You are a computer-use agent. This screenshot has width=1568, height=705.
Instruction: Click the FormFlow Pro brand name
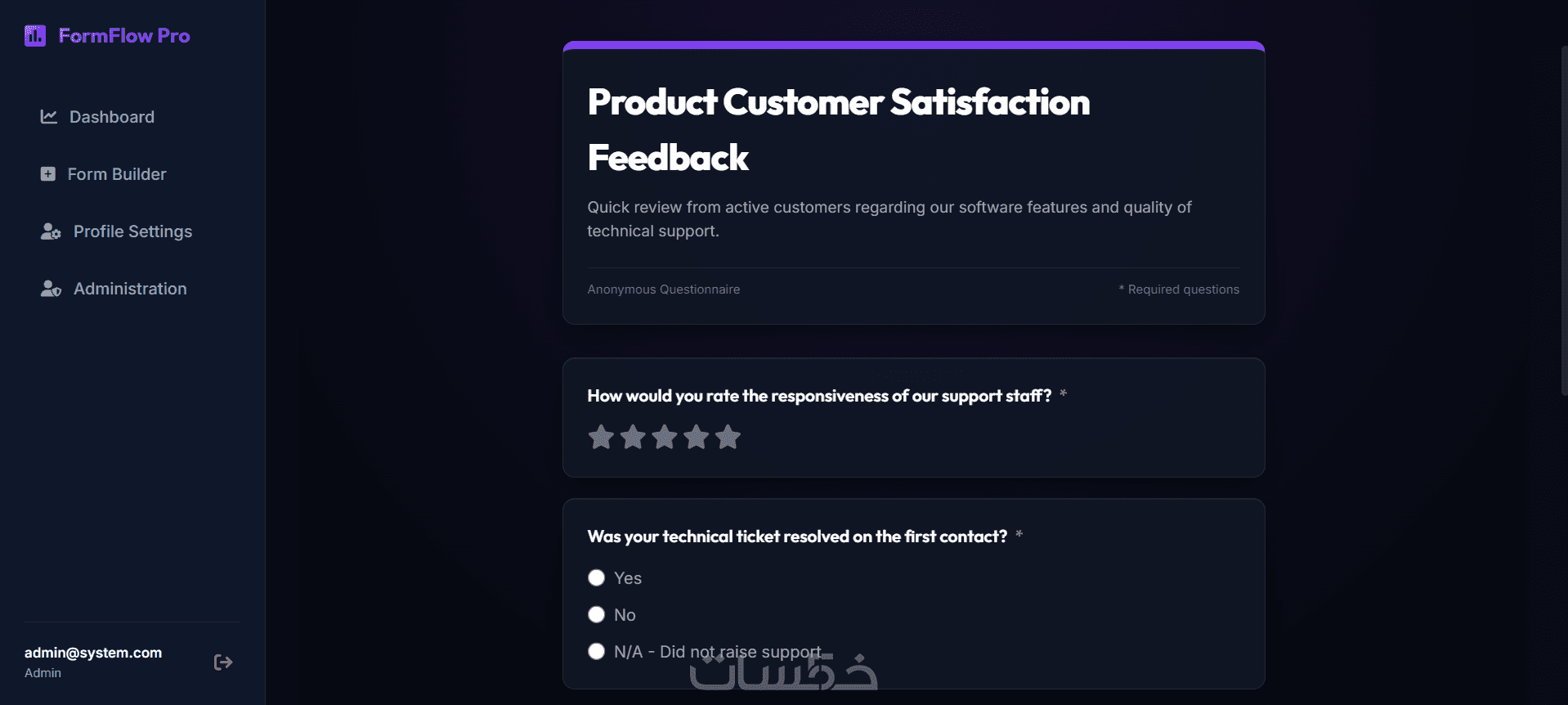(124, 36)
